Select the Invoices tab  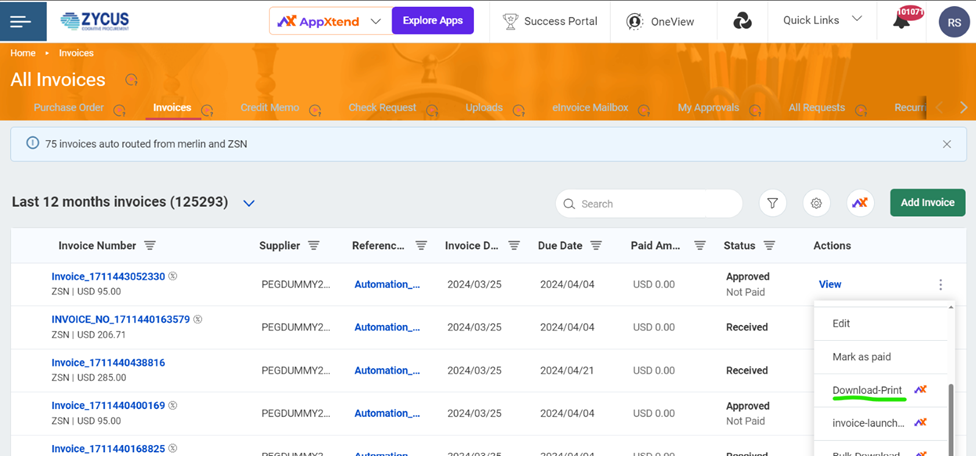172,108
